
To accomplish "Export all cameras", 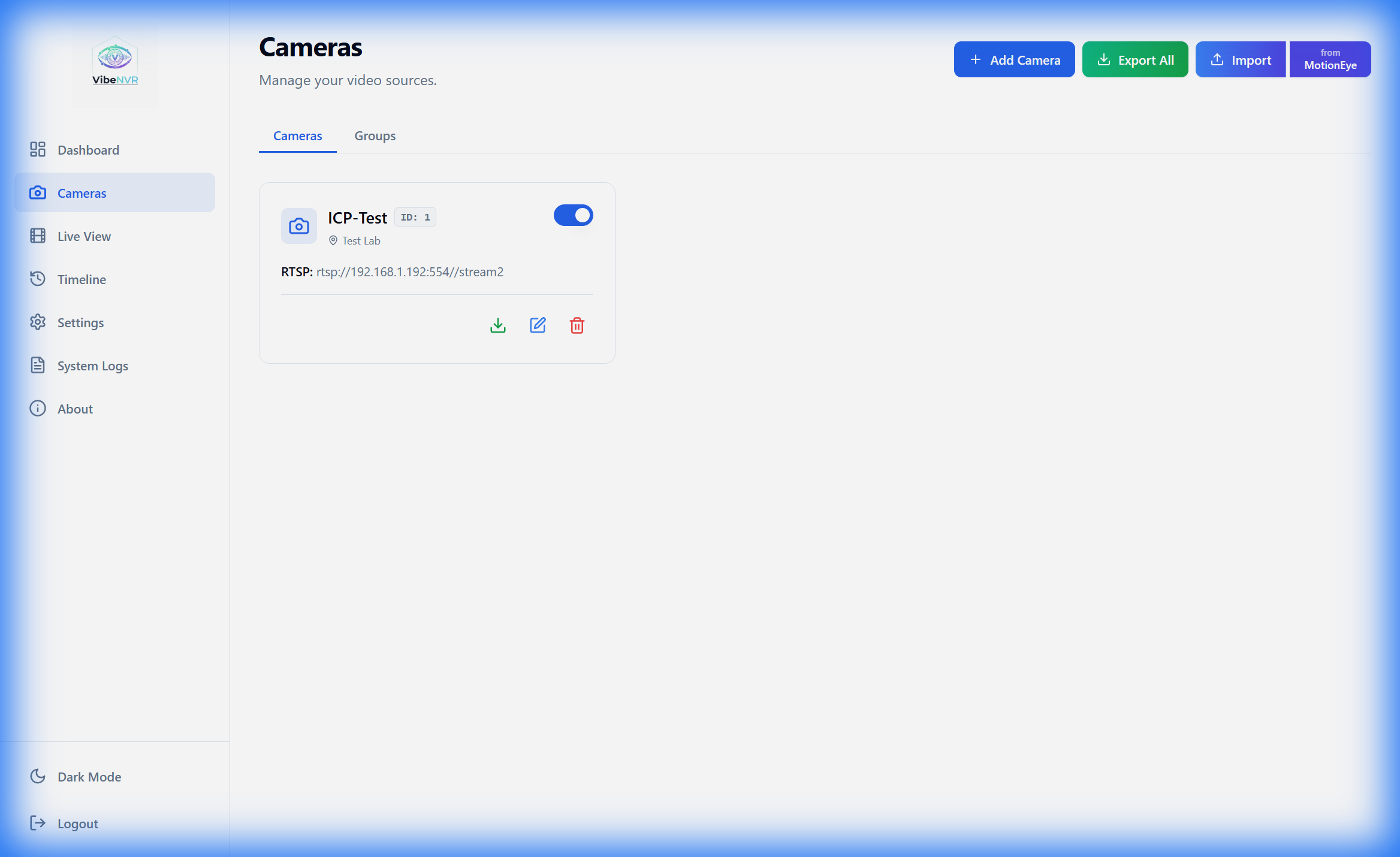I will (1135, 59).
